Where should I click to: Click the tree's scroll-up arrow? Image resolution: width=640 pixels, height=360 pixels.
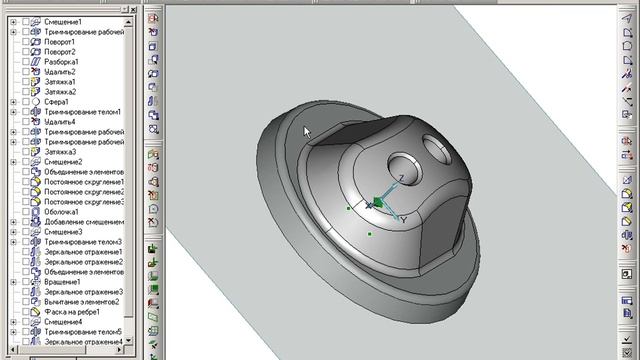click(x=129, y=22)
